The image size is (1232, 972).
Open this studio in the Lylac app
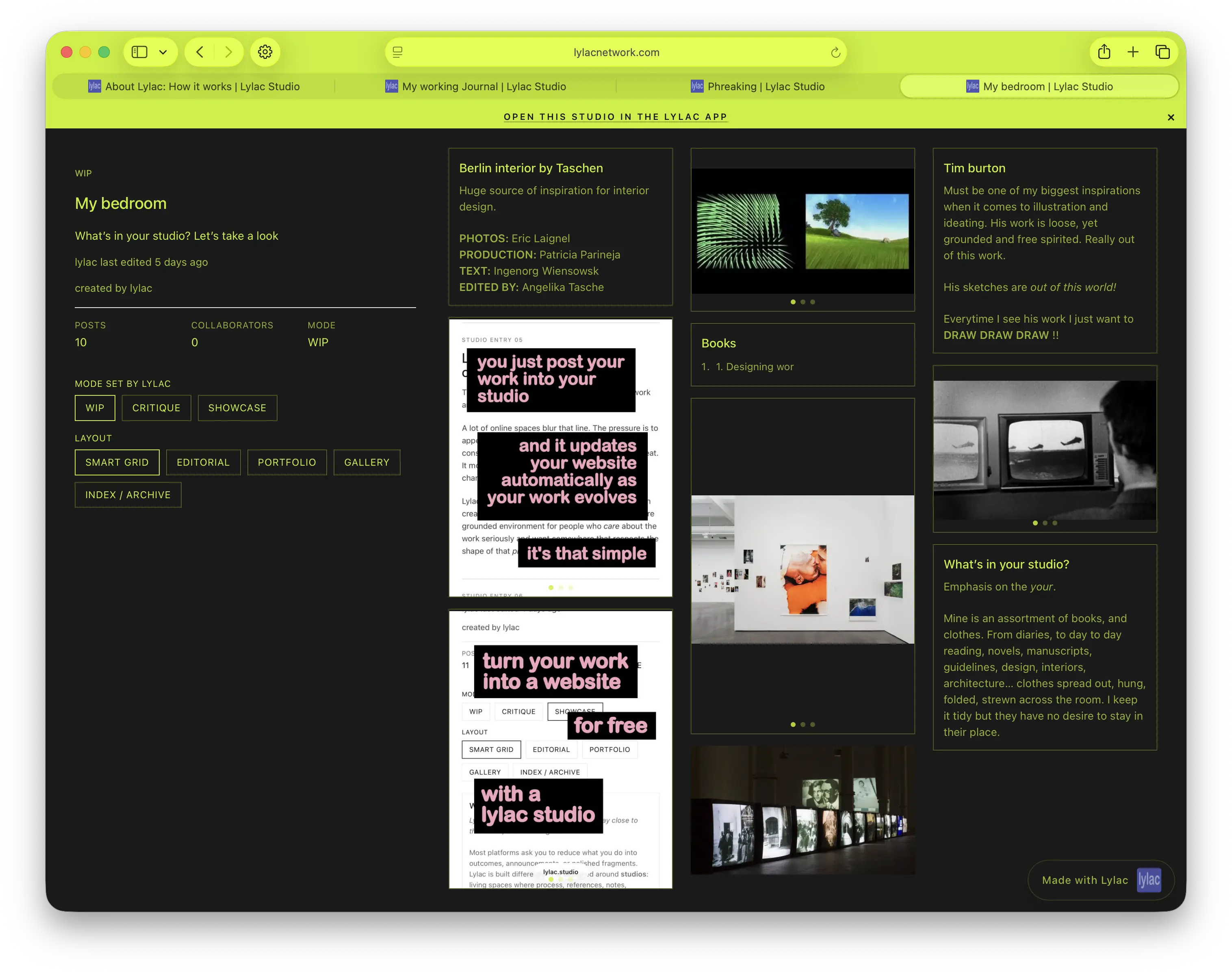pos(615,117)
